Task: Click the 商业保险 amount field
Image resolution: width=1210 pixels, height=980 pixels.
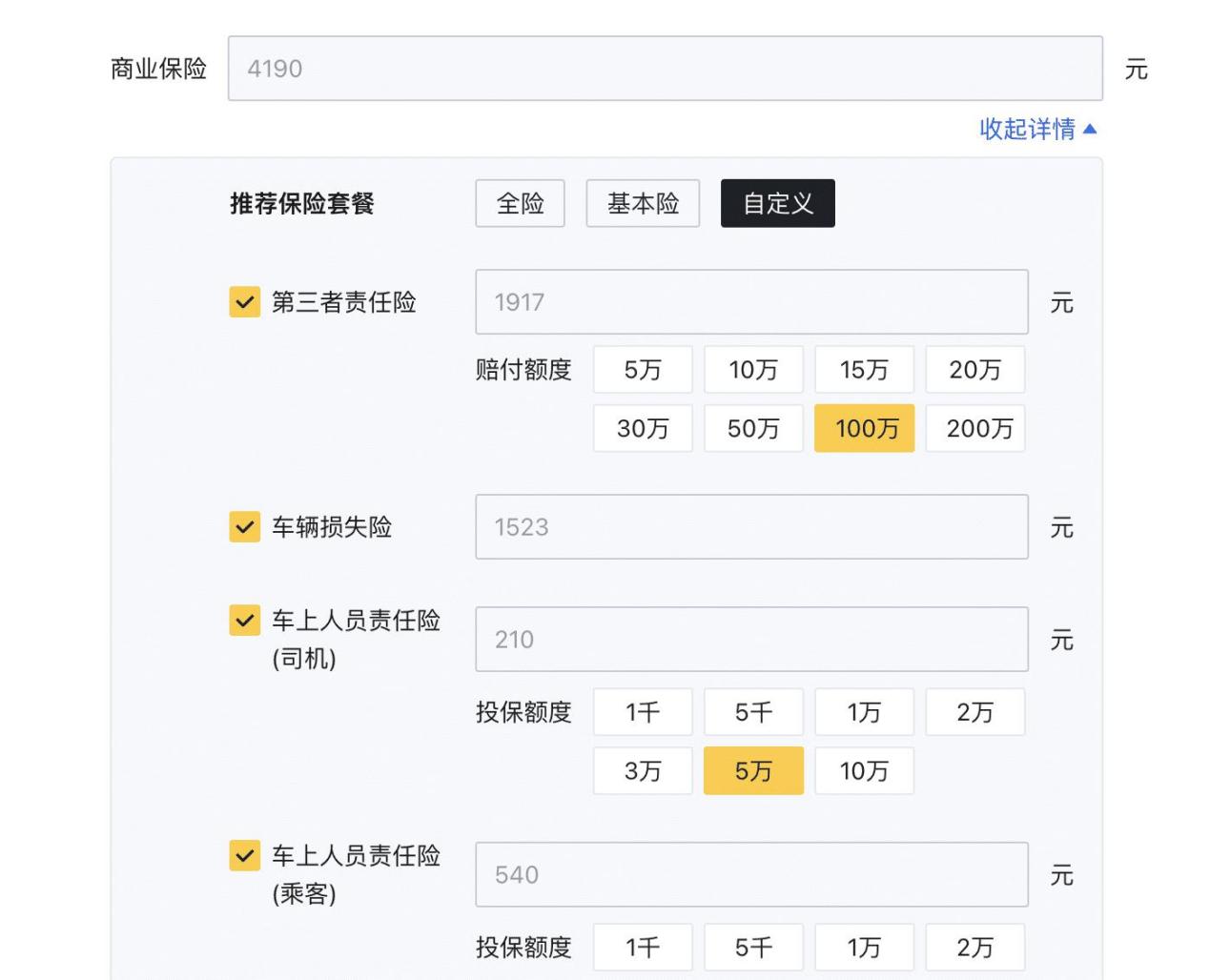Action: 665,69
